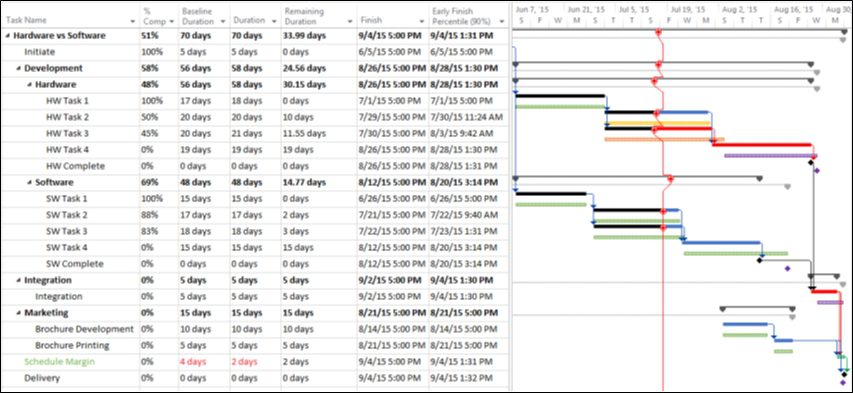
Task: Select the red HW Task 4 Gantt bar
Action: [x=762, y=145]
